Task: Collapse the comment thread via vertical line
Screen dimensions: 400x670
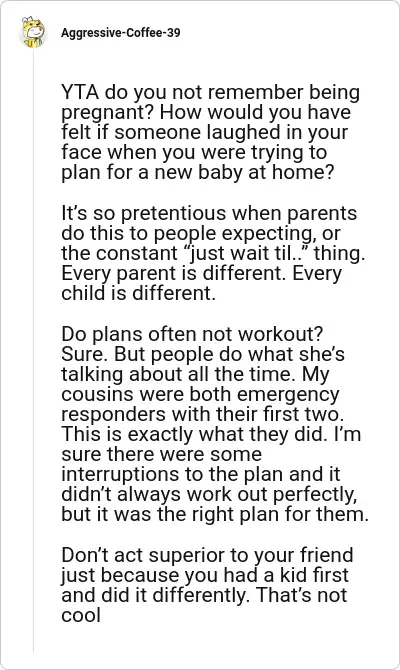Action: (x=33, y=350)
